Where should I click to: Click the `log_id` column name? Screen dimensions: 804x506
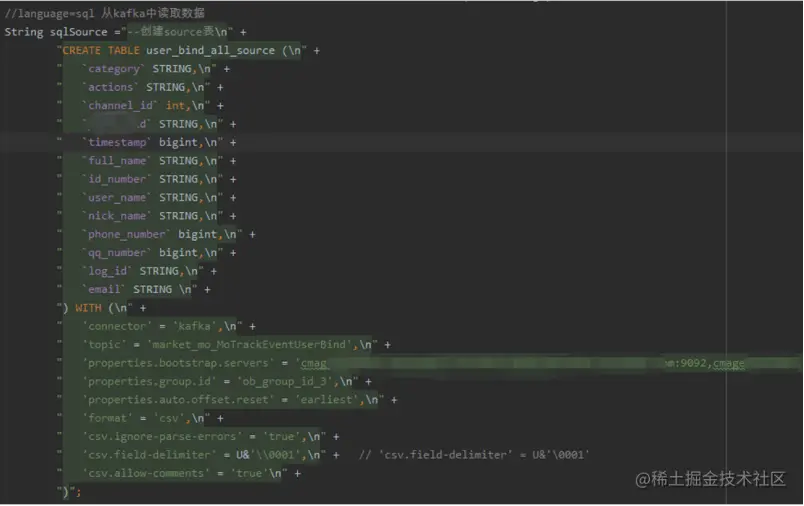(x=108, y=271)
